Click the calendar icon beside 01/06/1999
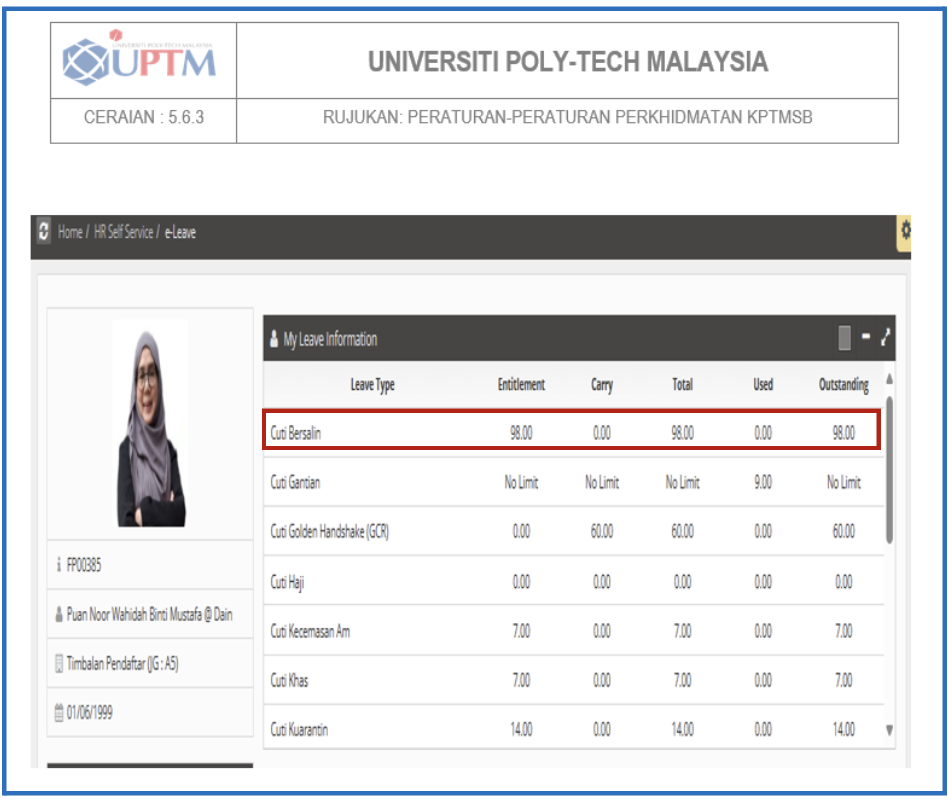The width and height of the screenshot is (948, 800). tap(59, 713)
